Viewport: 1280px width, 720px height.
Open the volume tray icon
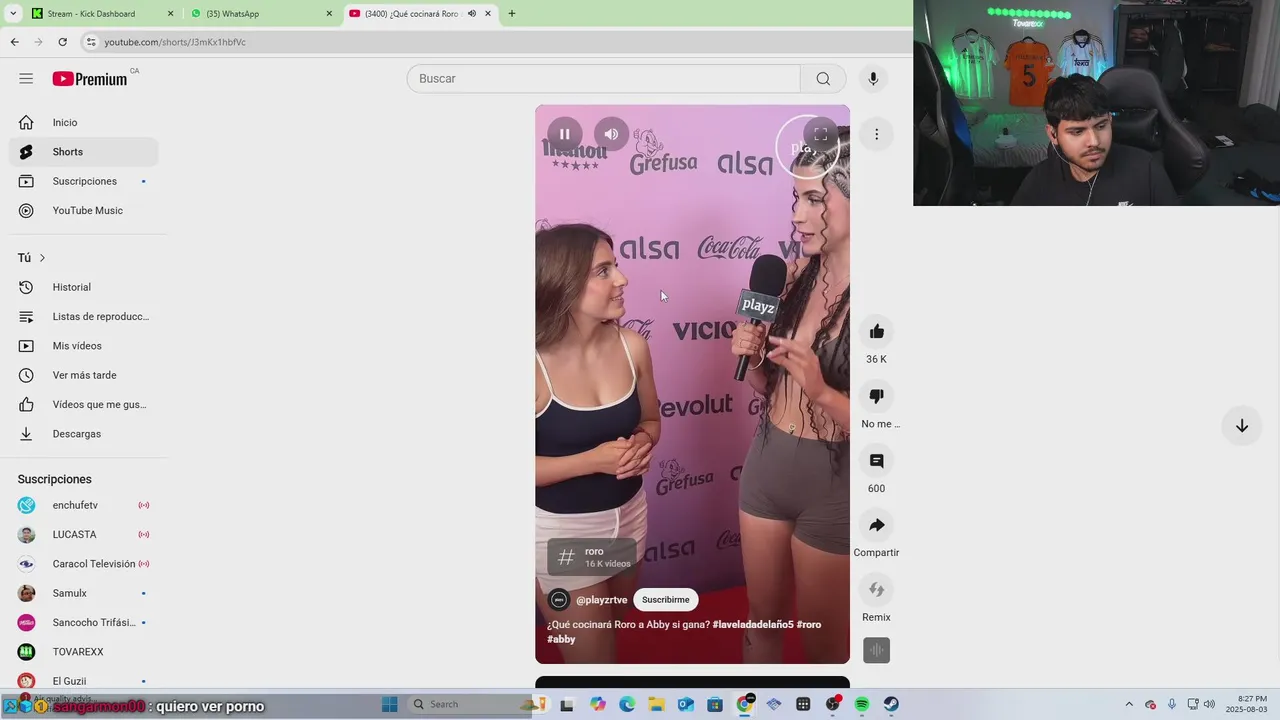(x=1209, y=704)
